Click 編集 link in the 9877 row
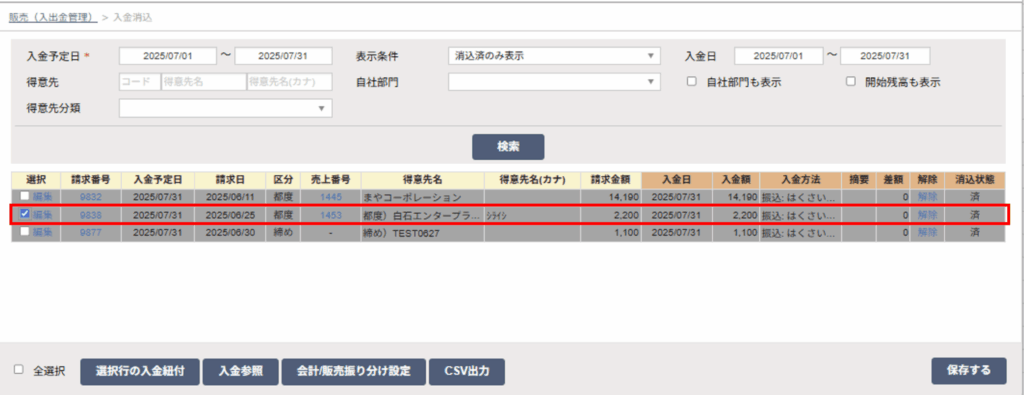Image resolution: width=1024 pixels, height=395 pixels. (42, 232)
